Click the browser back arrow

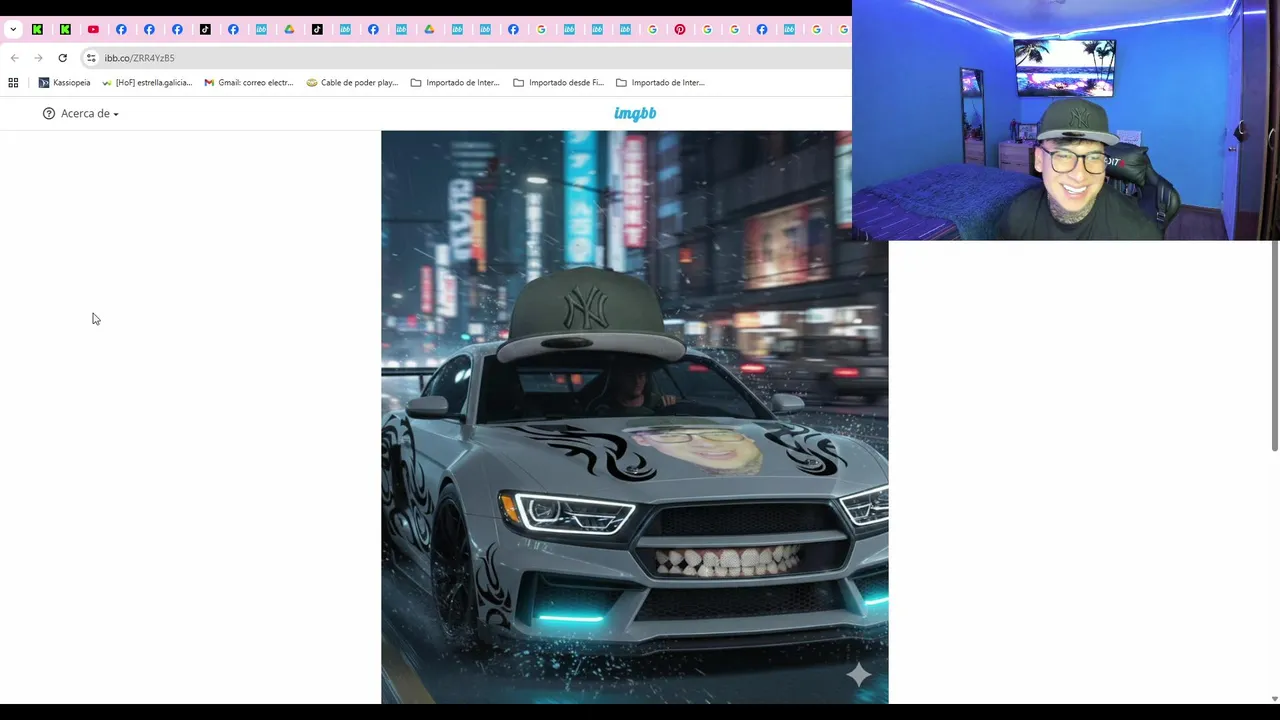point(14,58)
